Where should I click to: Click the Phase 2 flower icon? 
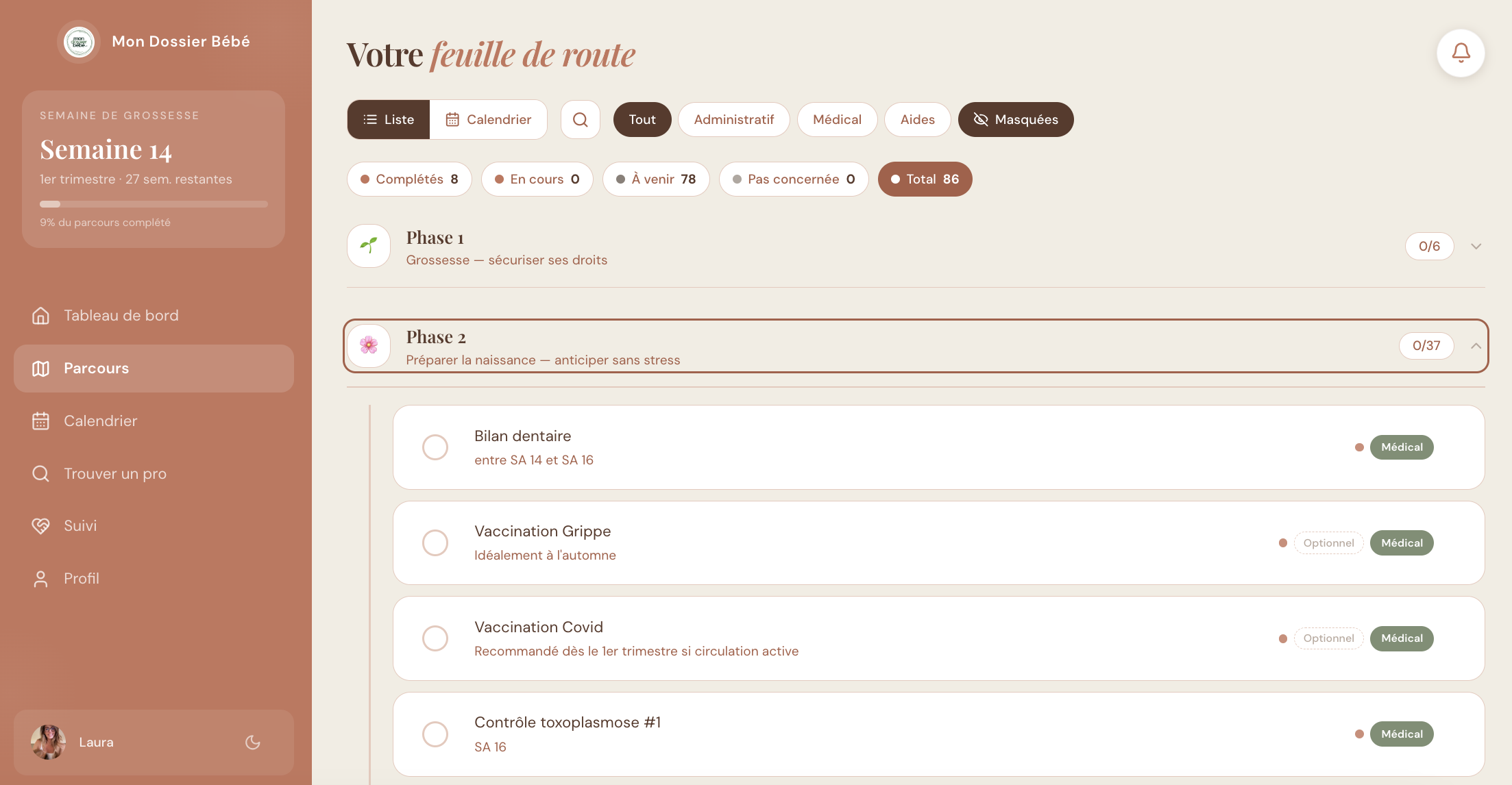(x=369, y=346)
